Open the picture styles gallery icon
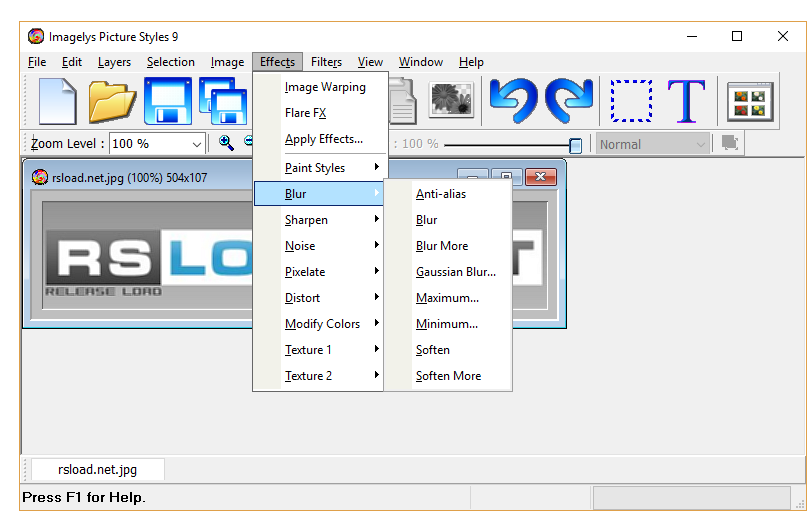 tap(750, 102)
